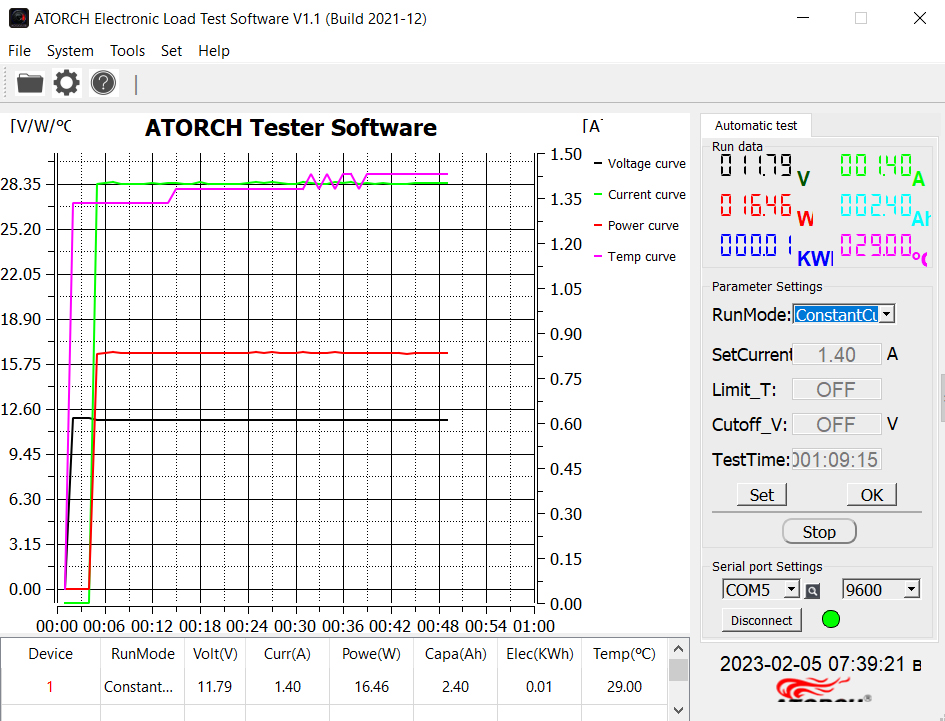Viewport: 945px width, 721px height.
Task: Open the Tools menu
Action: (127, 51)
